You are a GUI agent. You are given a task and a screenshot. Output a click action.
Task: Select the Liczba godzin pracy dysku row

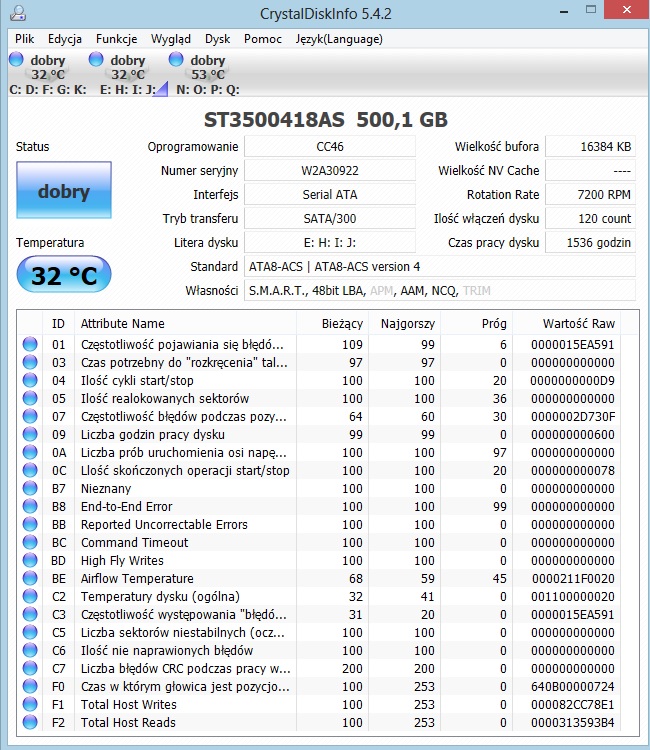tap(319, 434)
